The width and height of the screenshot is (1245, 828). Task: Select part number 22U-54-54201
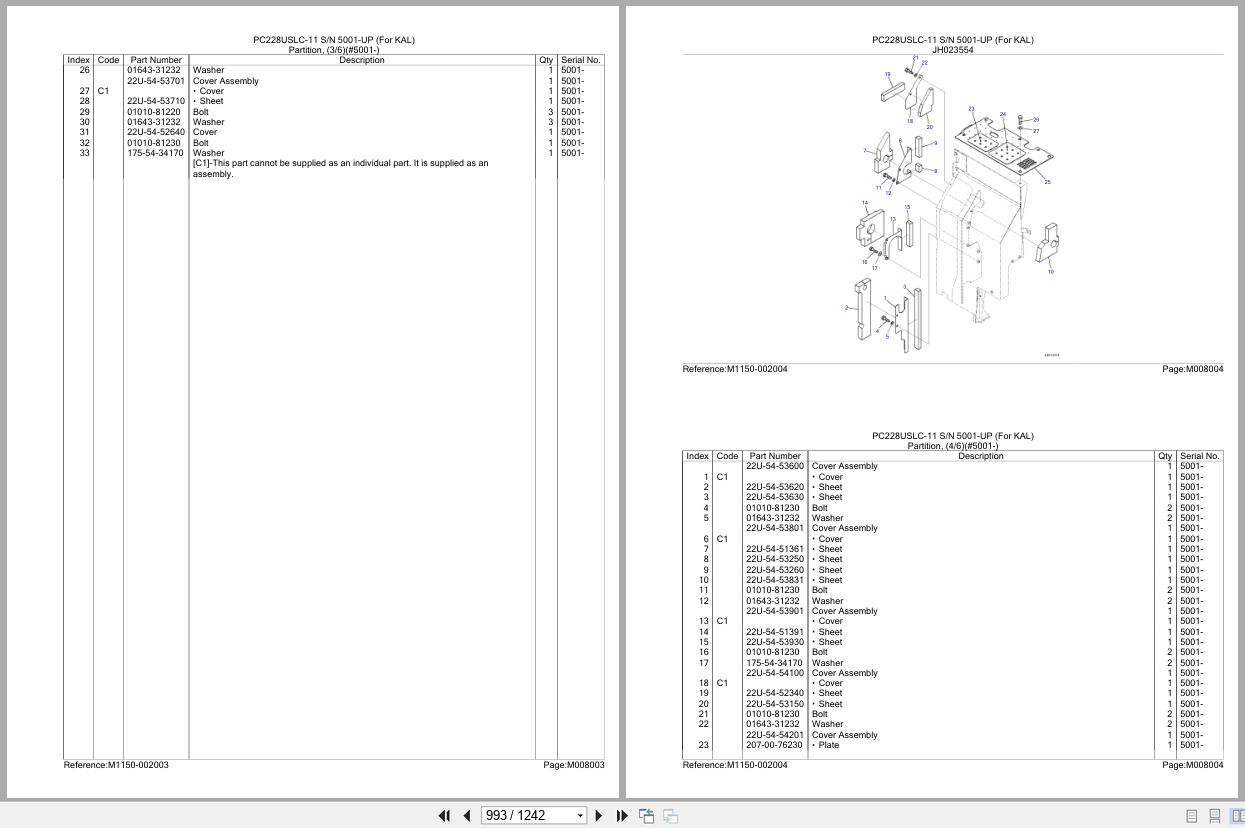tap(774, 735)
